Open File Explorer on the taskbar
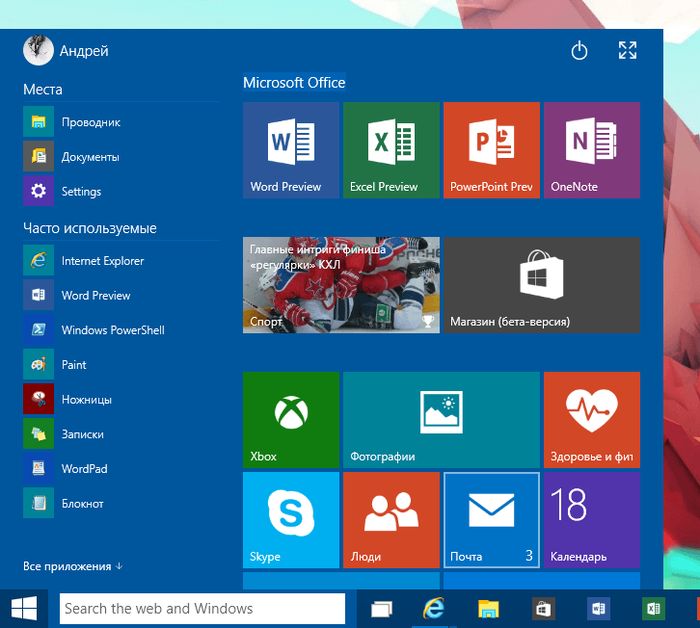This screenshot has height=628, width=700. coord(488,608)
